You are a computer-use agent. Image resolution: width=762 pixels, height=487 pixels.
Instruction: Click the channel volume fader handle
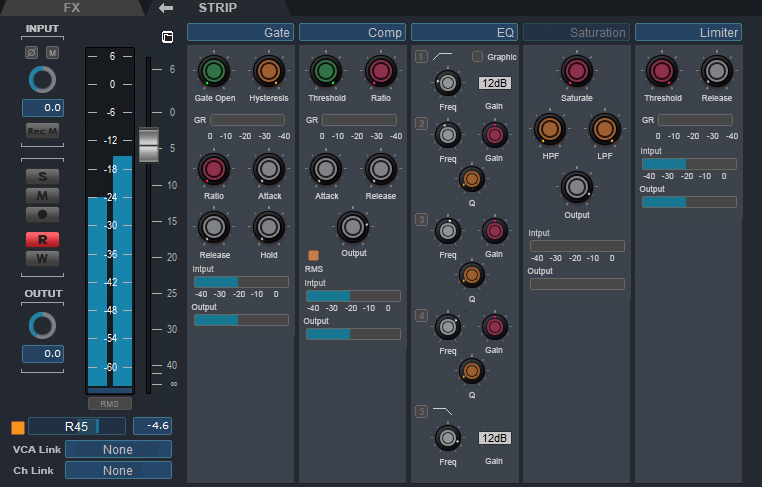pos(149,145)
